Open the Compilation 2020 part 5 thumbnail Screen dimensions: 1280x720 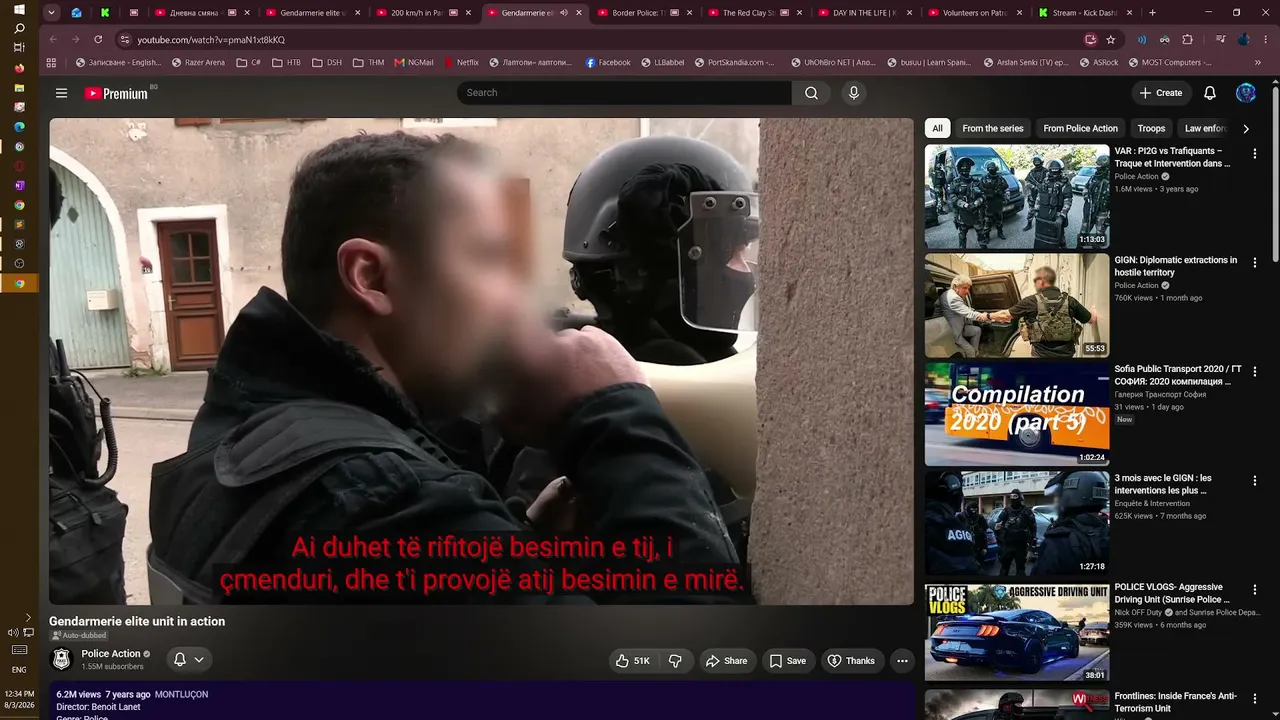pos(1017,414)
